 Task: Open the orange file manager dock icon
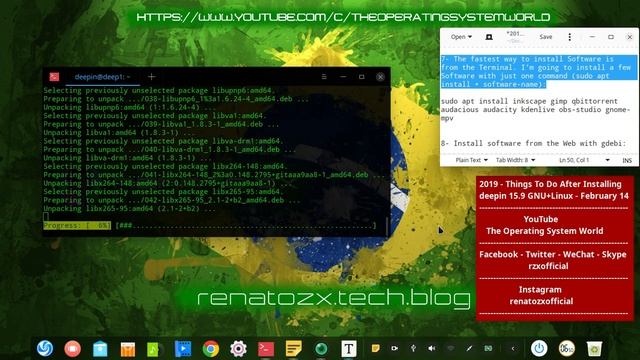click(128, 349)
